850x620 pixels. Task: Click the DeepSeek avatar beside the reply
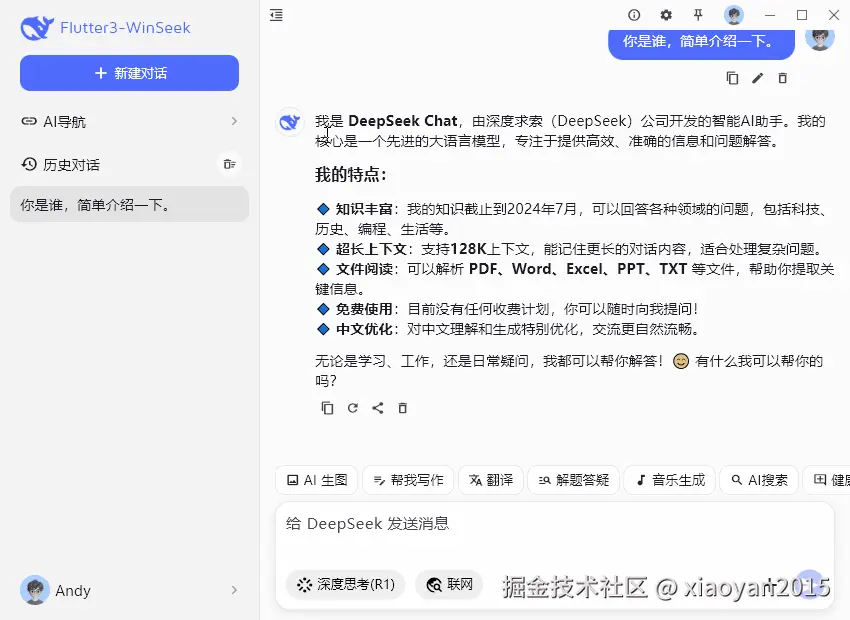tap(289, 121)
